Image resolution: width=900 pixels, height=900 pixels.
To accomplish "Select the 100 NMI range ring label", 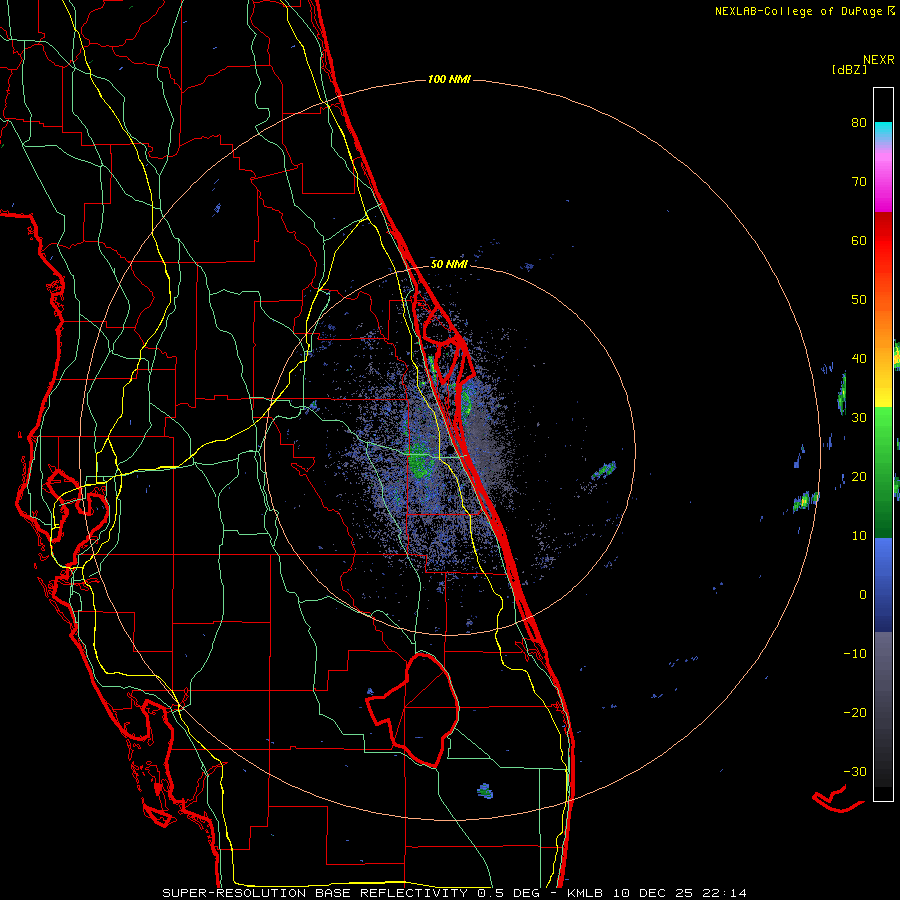I will pyautogui.click(x=449, y=79).
